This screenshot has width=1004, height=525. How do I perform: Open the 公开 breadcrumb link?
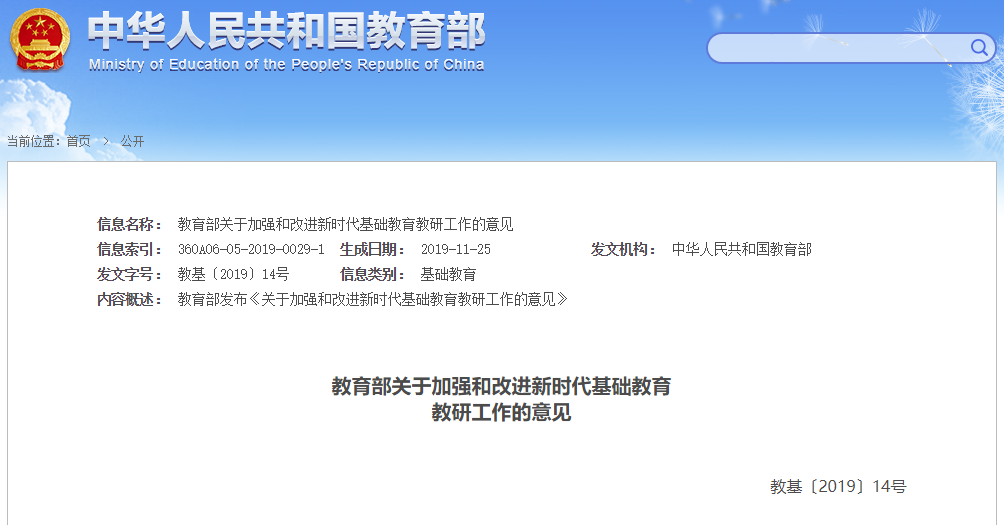133,141
